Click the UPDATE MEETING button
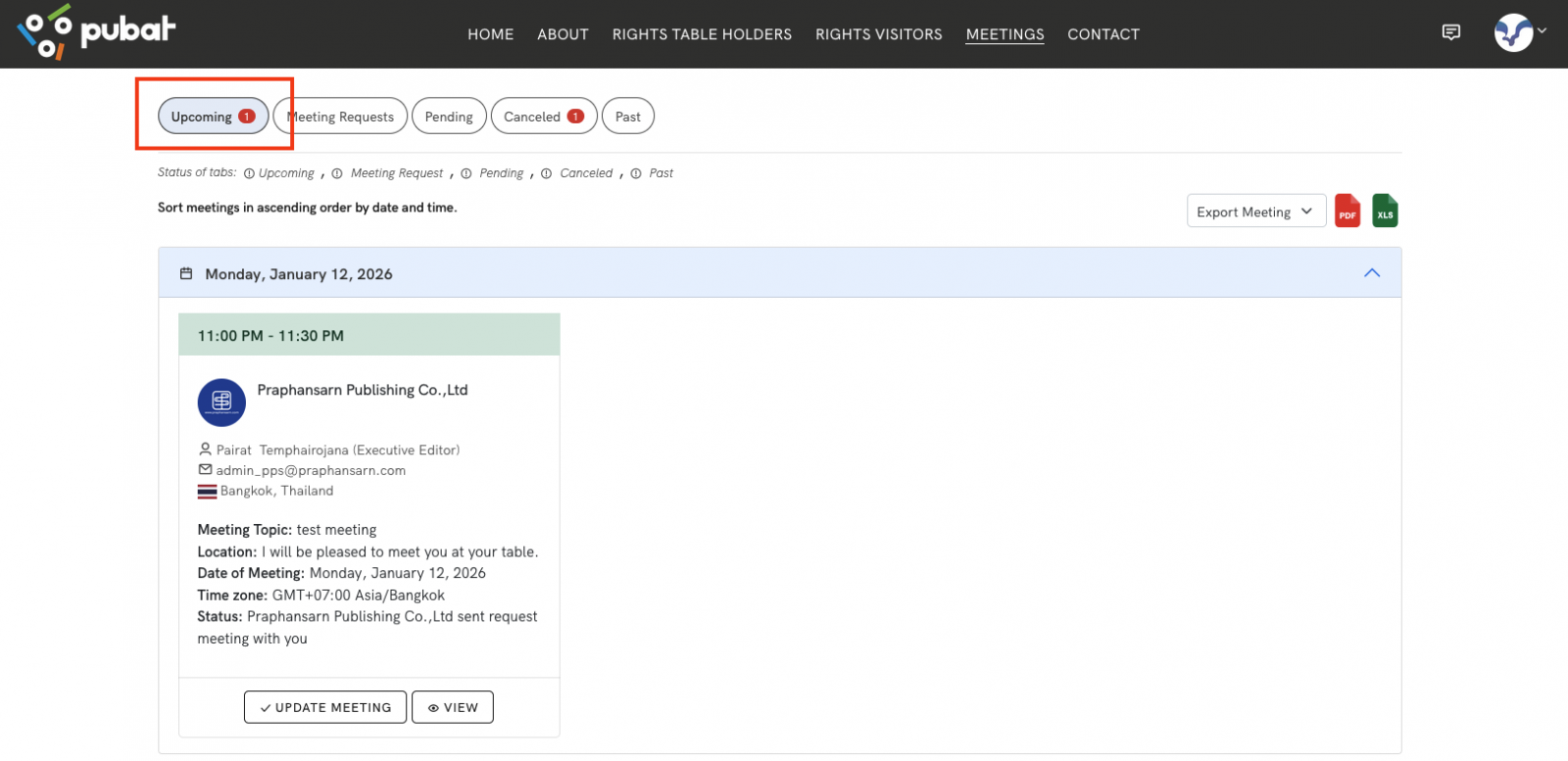The width and height of the screenshot is (1568, 761). coord(325,707)
